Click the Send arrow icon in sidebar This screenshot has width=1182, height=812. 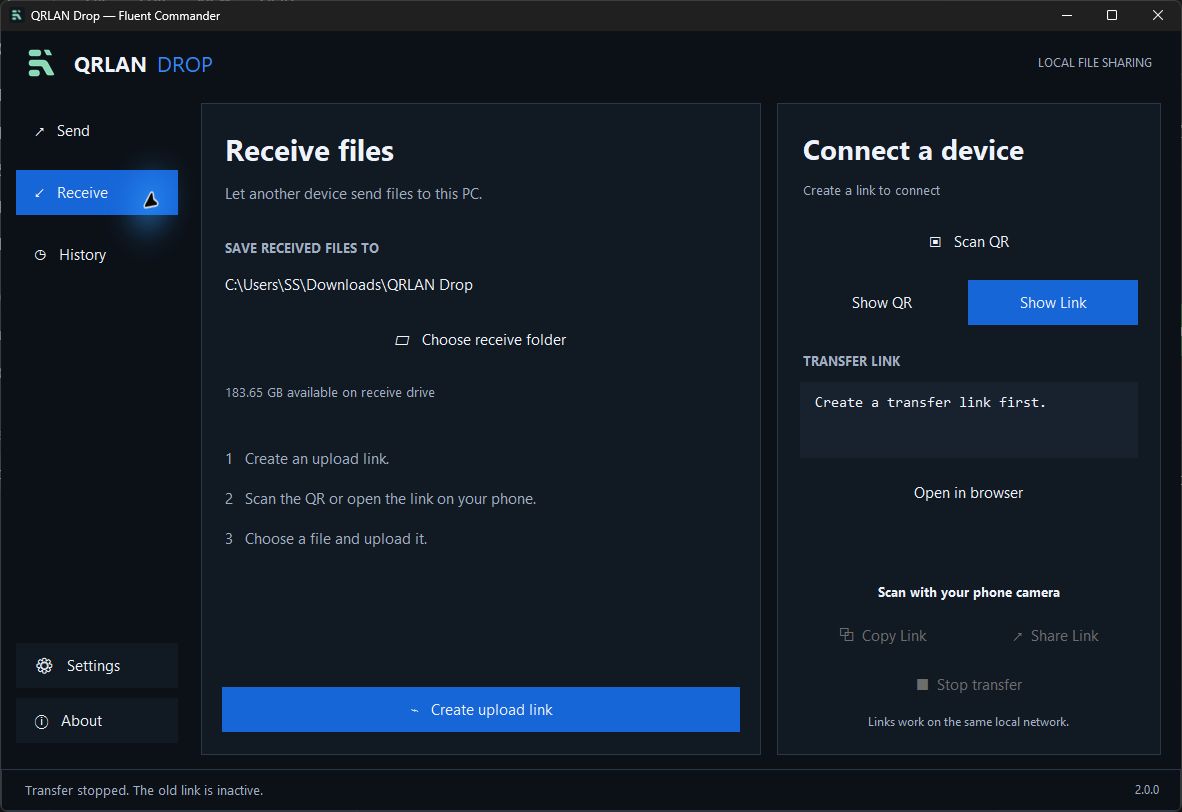pos(39,131)
